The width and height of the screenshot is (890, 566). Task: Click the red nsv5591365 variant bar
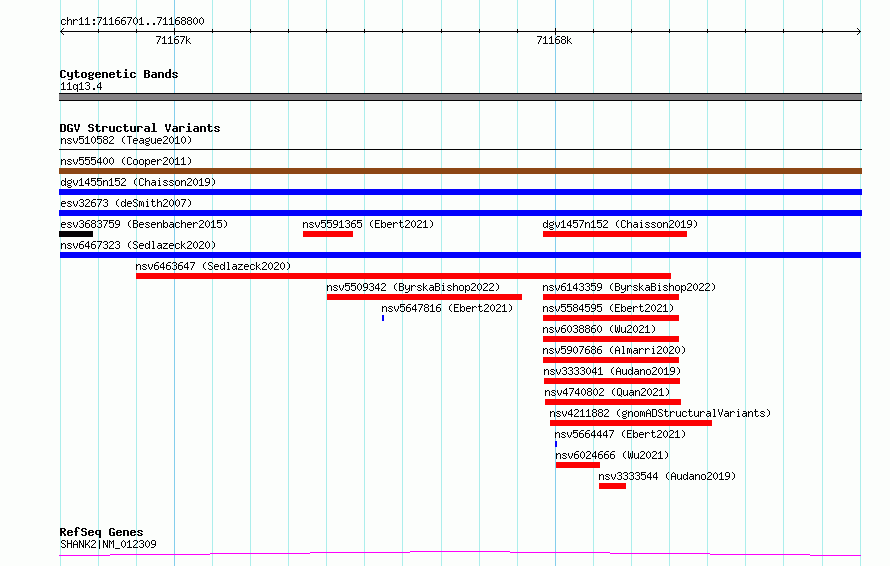pyautogui.click(x=328, y=234)
